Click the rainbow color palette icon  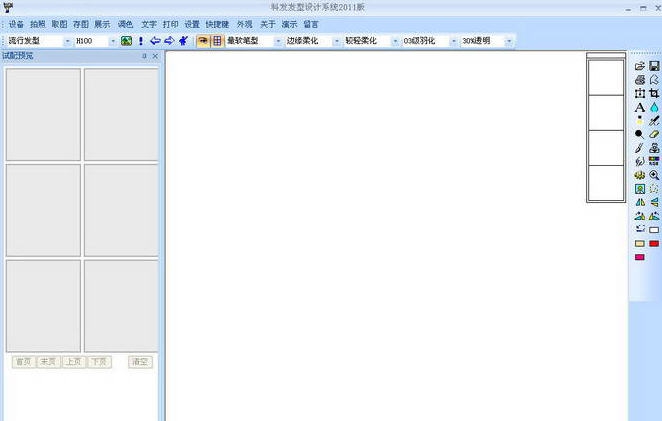click(654, 161)
